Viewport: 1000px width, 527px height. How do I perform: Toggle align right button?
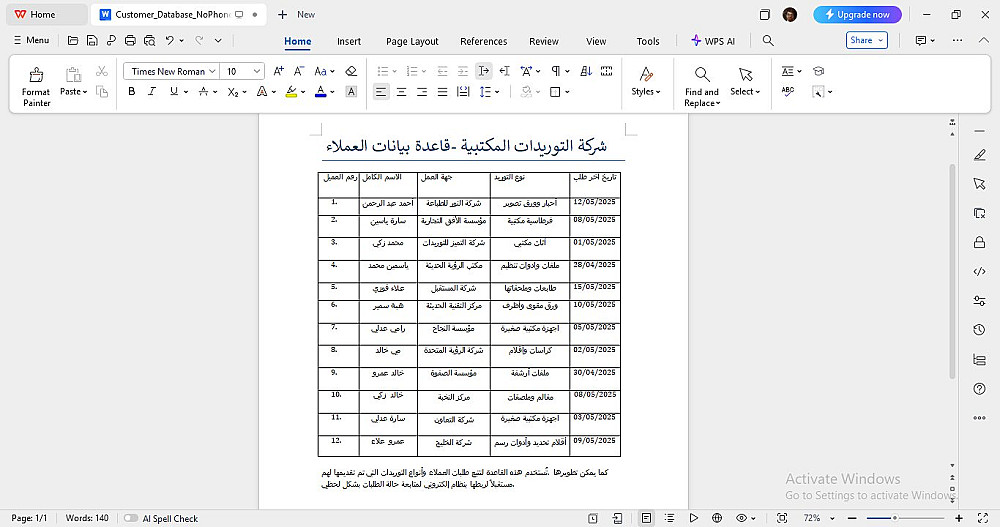(422, 92)
